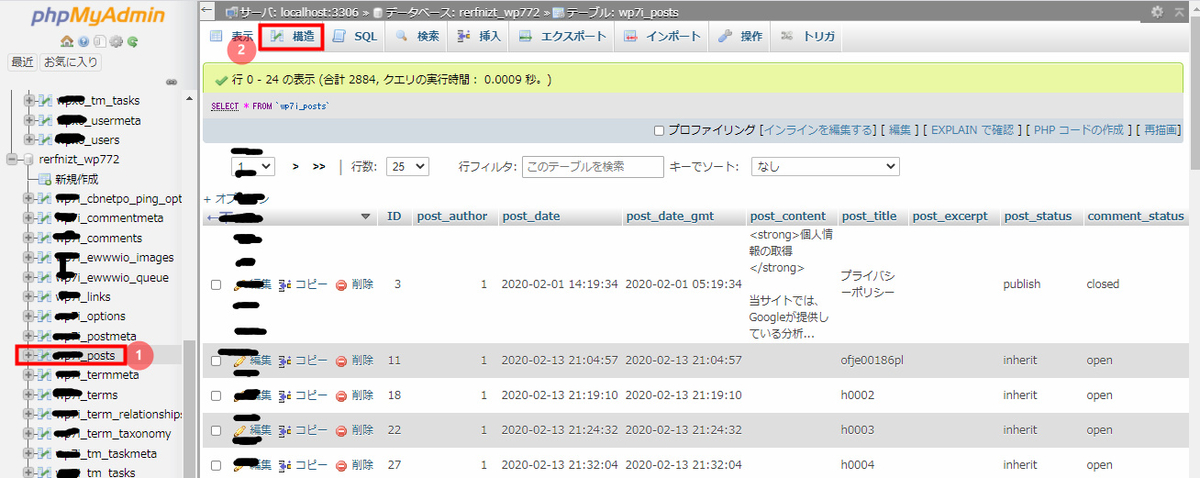
Task: Open the blue question mark documentation icon
Action: click(84, 42)
